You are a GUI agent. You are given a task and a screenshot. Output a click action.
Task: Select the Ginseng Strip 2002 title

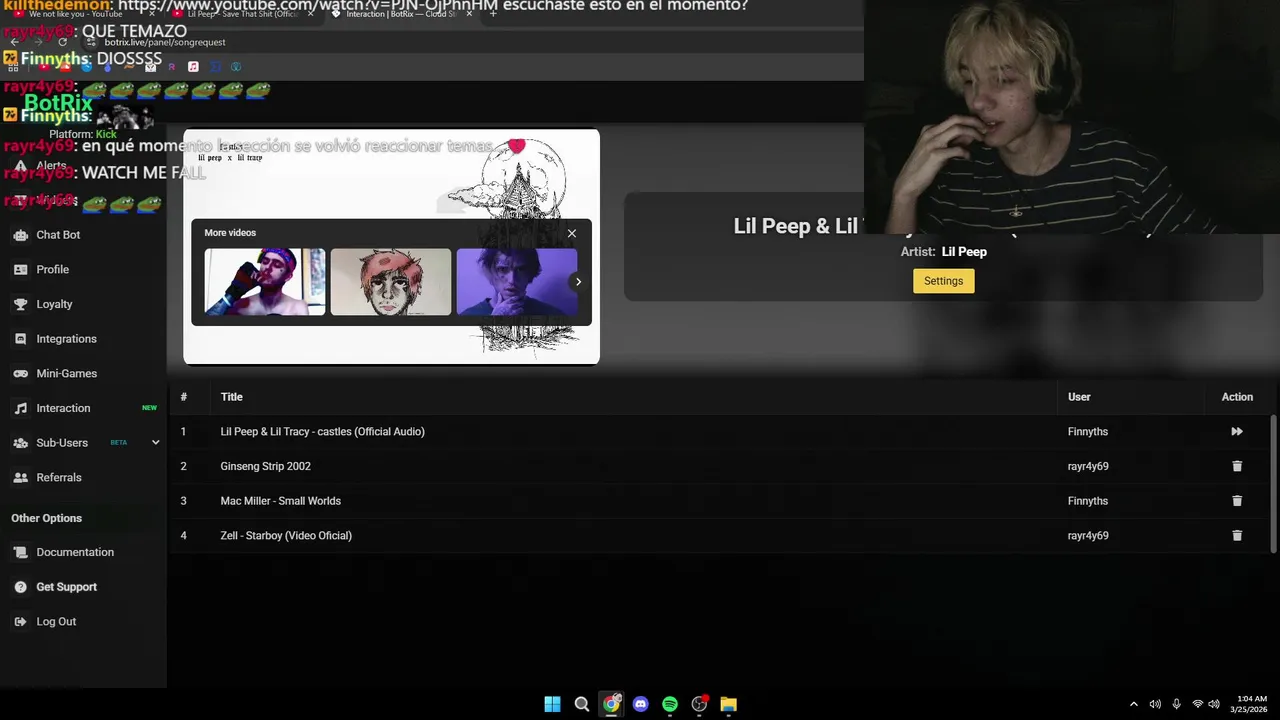(x=265, y=466)
